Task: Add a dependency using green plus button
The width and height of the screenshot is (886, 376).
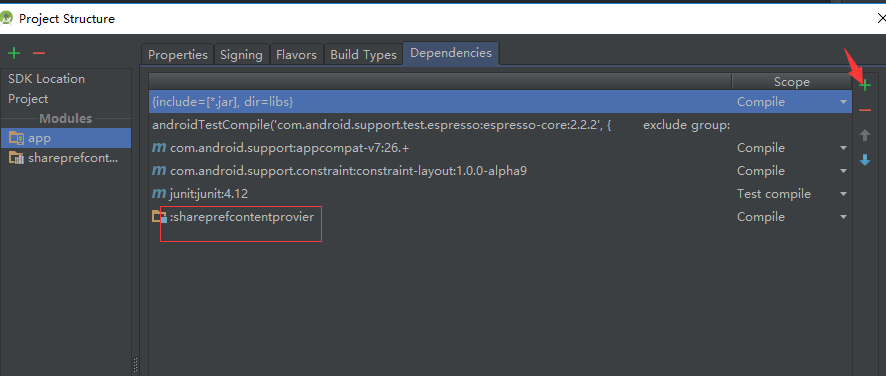Action: pyautogui.click(x=865, y=85)
